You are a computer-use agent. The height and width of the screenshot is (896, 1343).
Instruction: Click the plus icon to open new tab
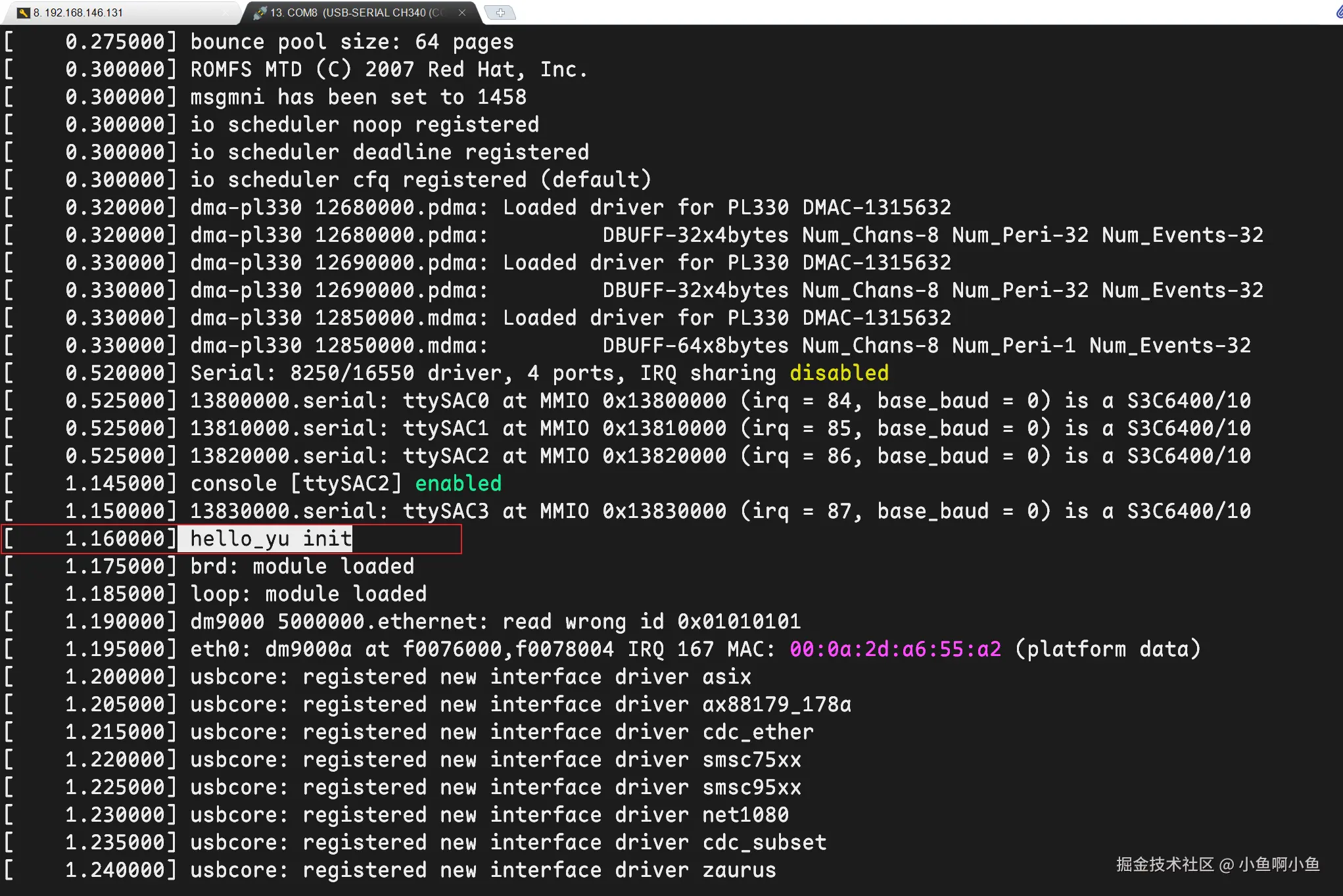[x=500, y=12]
